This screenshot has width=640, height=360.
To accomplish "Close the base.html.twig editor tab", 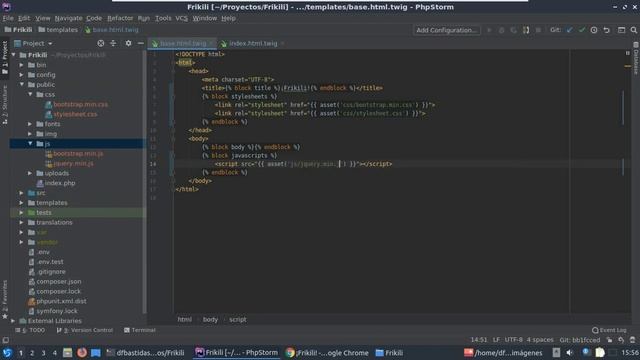I will 211,43.
